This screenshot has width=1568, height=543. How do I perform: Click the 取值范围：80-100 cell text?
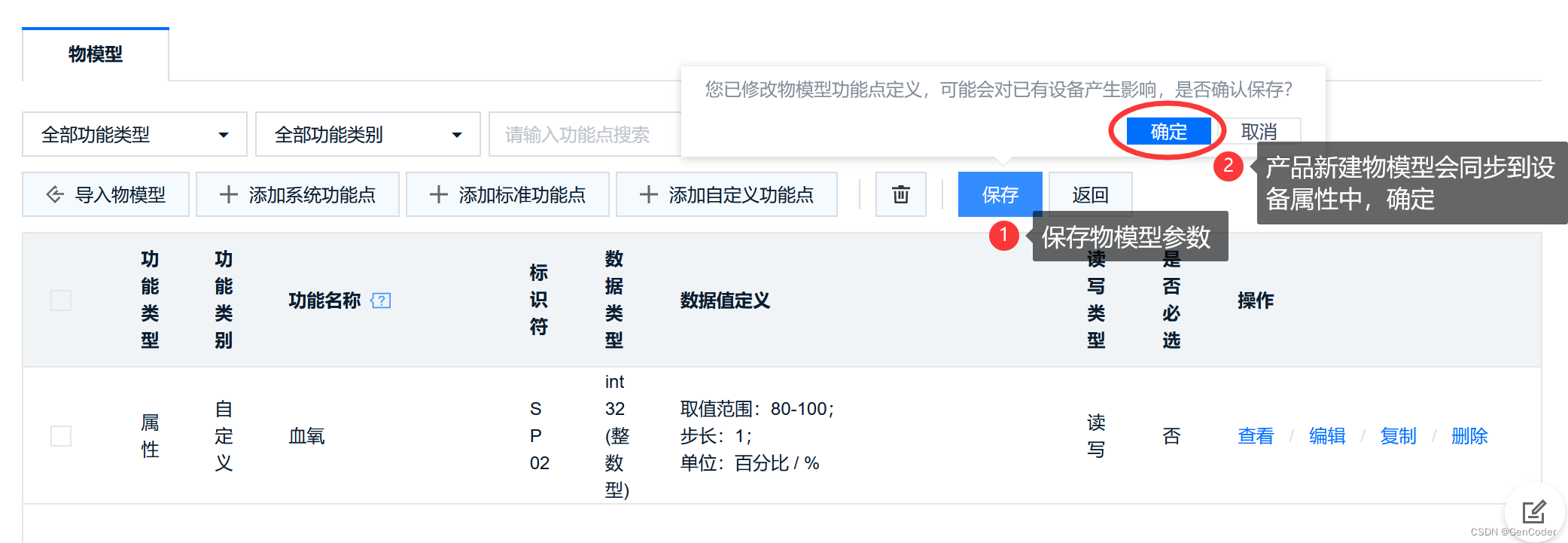[x=757, y=409]
